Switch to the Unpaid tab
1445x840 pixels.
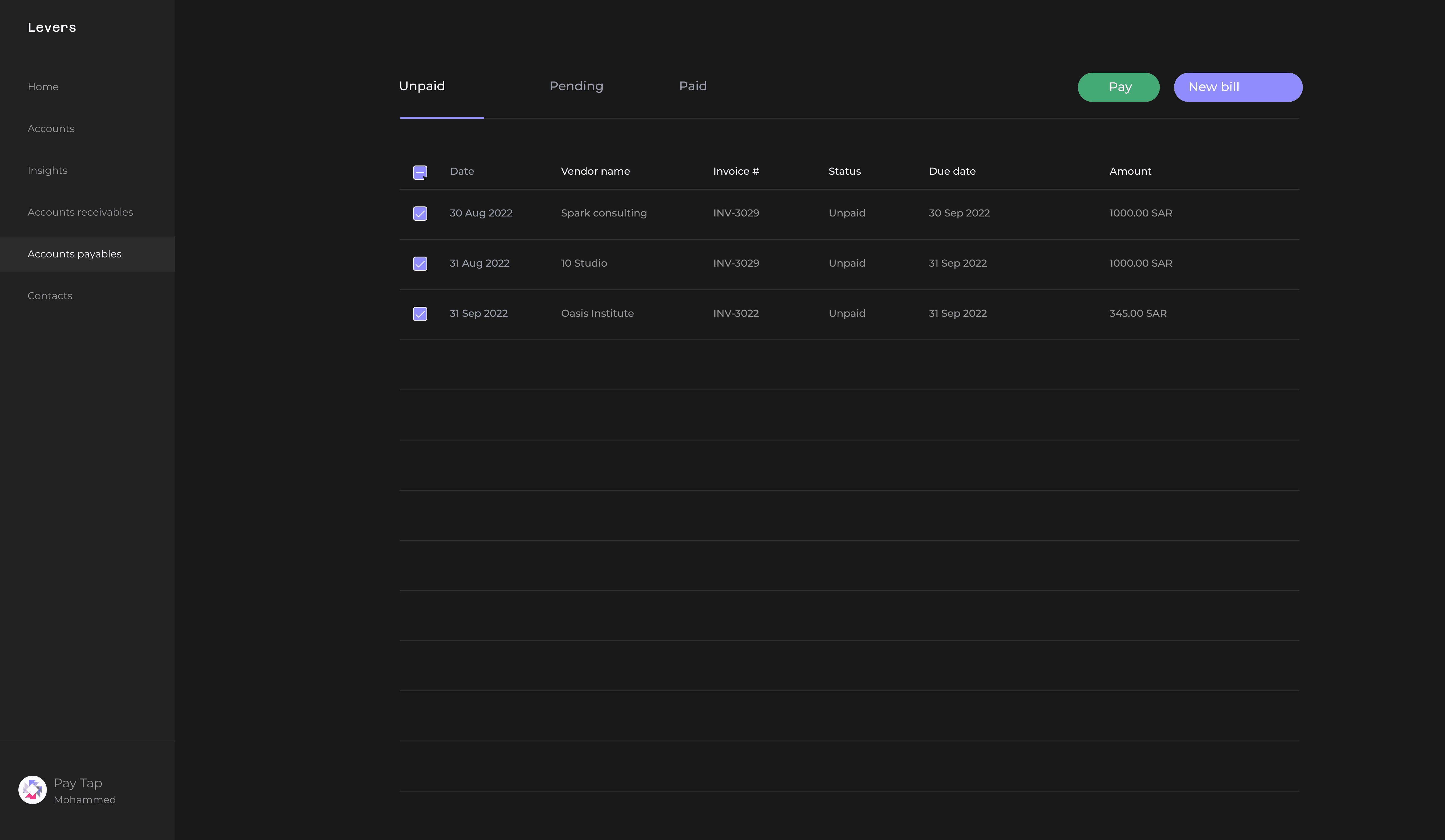point(422,86)
